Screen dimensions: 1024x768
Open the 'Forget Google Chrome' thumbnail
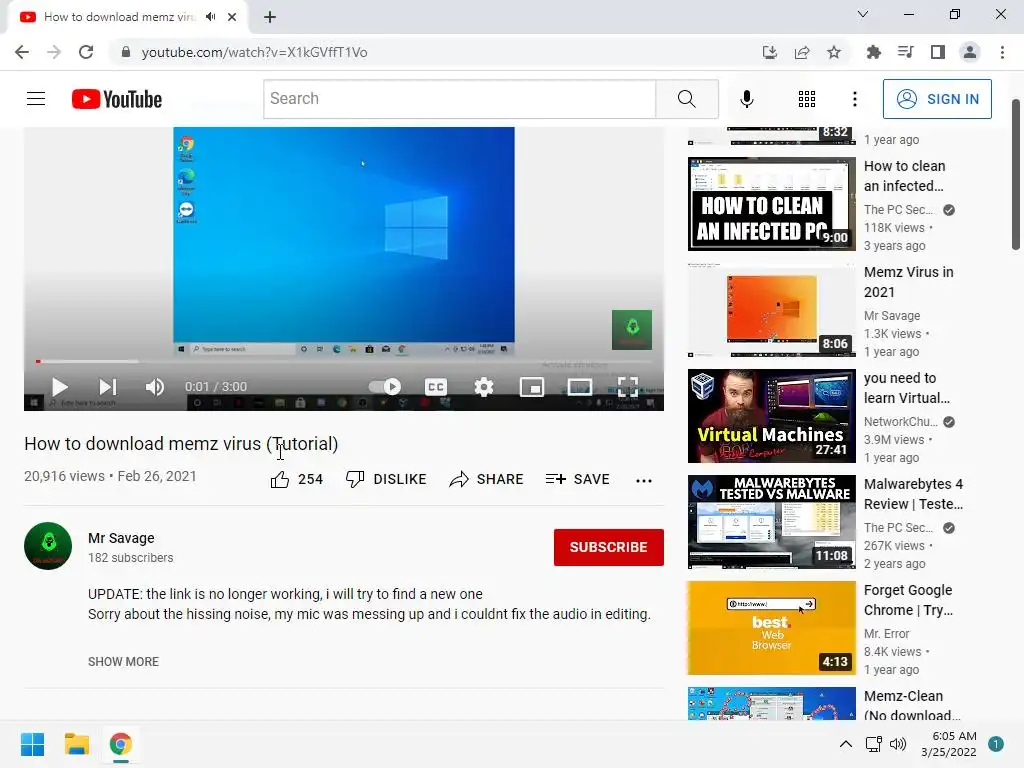pyautogui.click(x=771, y=628)
